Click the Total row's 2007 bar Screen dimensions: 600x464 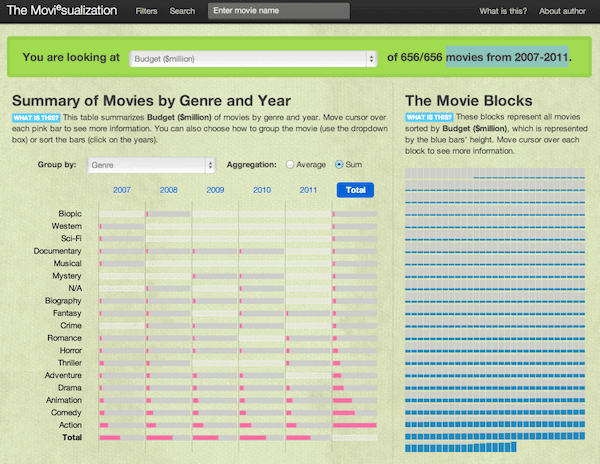pos(110,438)
